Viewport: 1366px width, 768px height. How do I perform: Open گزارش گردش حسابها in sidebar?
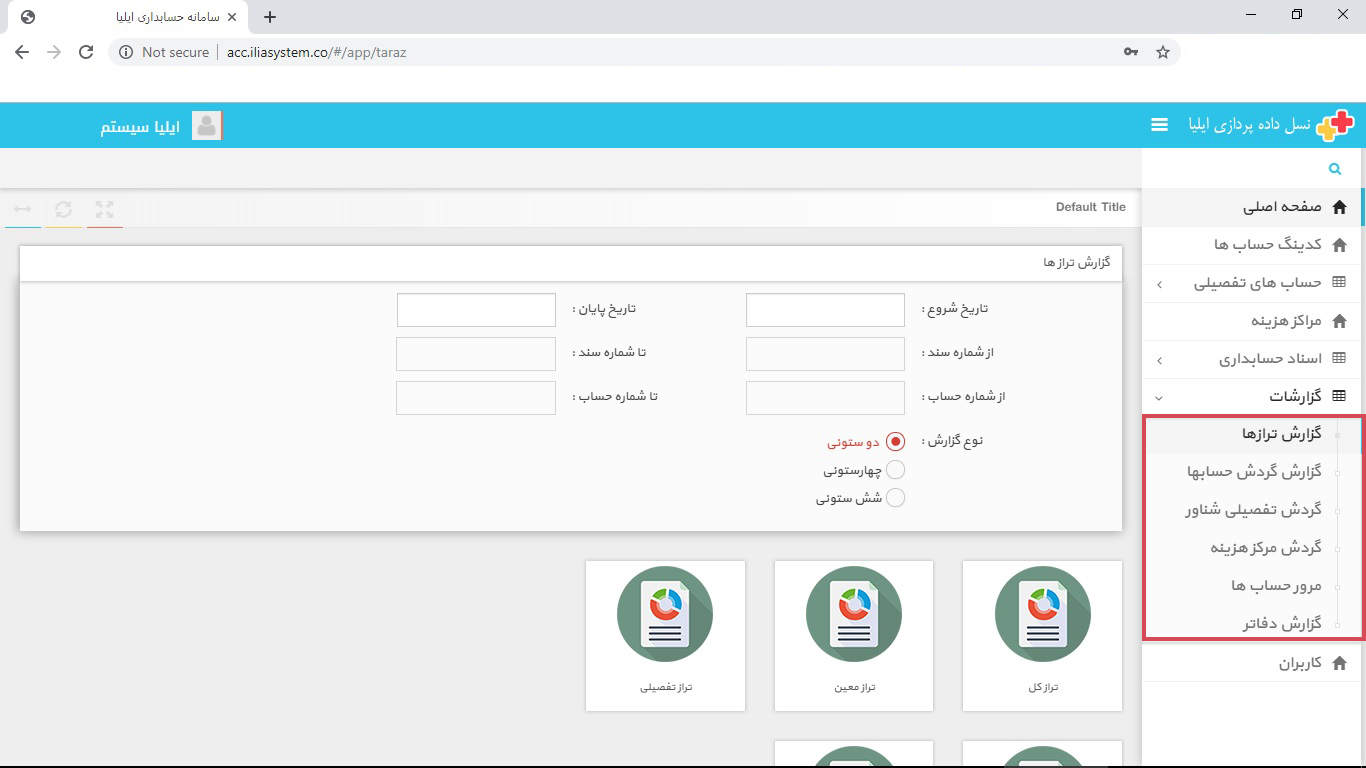1254,472
